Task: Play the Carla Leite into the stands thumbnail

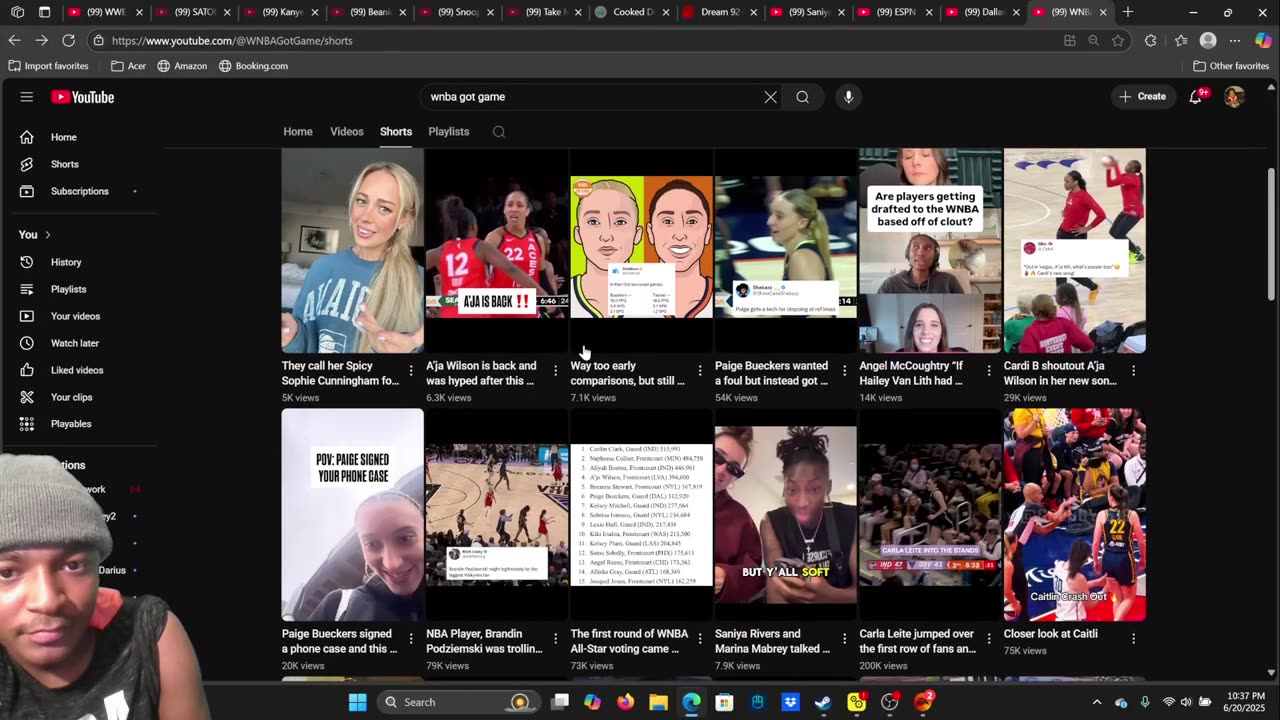Action: [930, 515]
